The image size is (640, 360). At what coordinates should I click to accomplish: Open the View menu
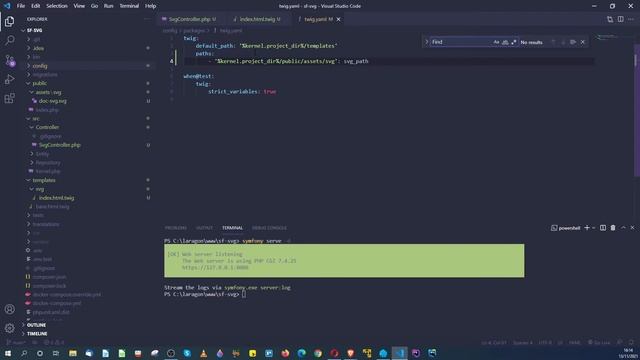(x=79, y=6)
